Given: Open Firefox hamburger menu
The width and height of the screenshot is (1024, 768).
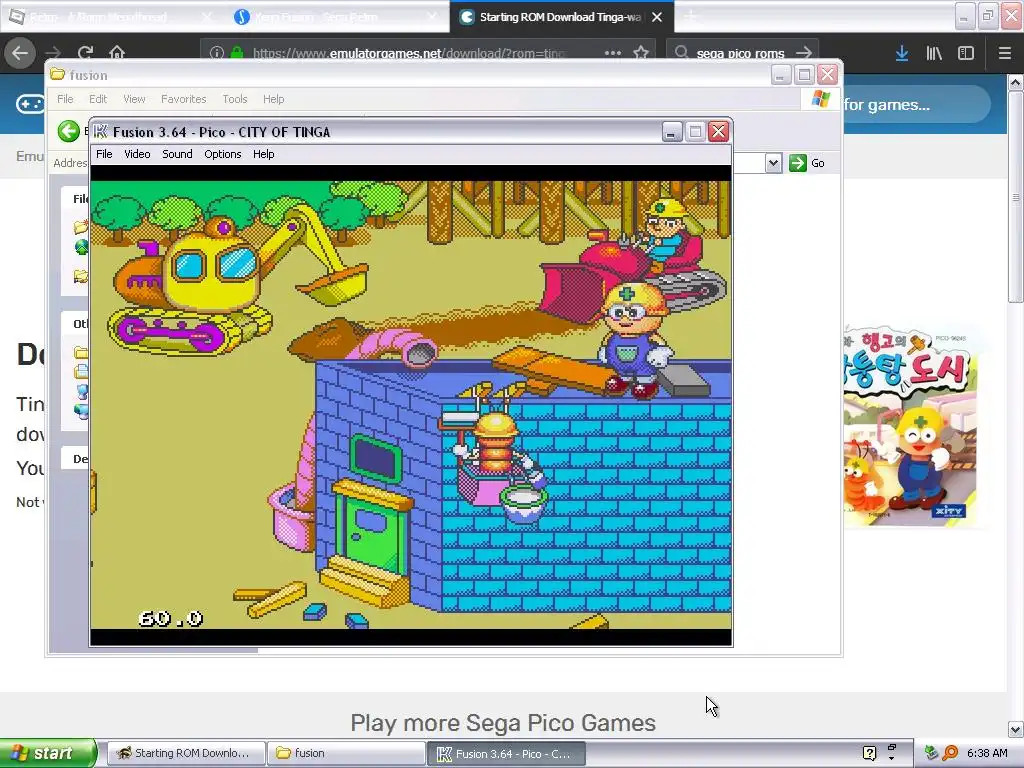Looking at the screenshot, I should (x=1005, y=53).
